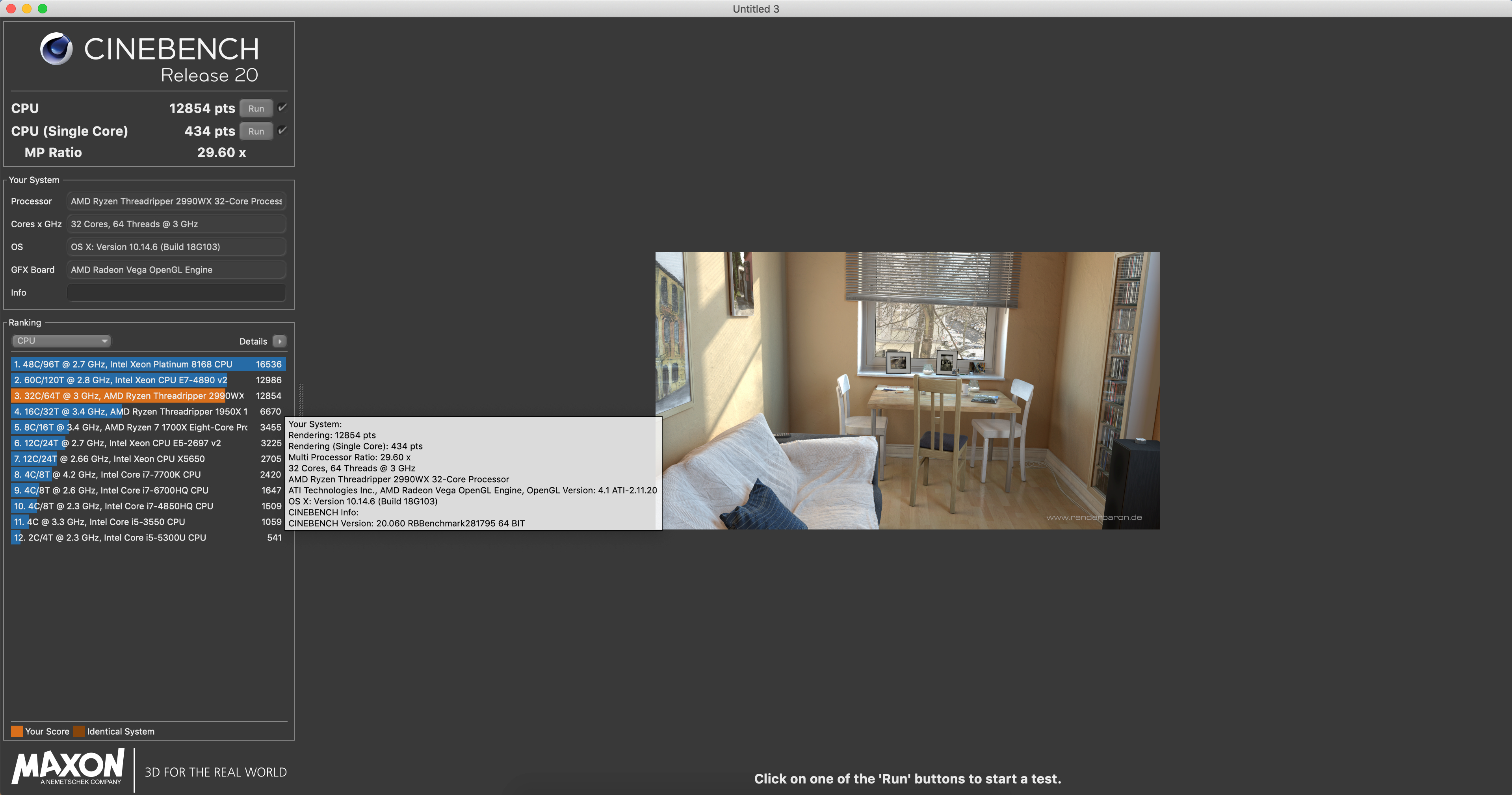Minimize the window with yellow button
The width and height of the screenshot is (1512, 795).
click(x=26, y=9)
